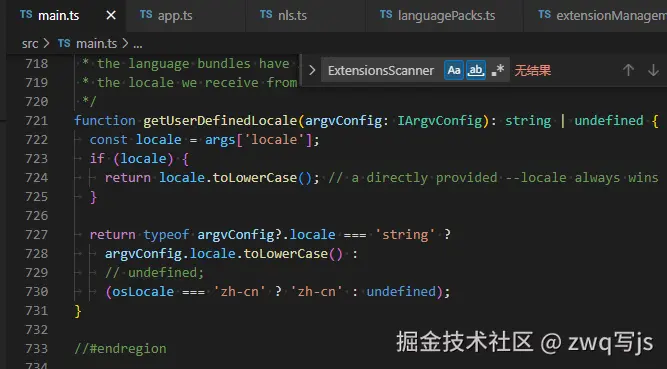Image resolution: width=667 pixels, height=369 pixels.
Task: Click 无结果 no-results label
Action: (x=533, y=70)
